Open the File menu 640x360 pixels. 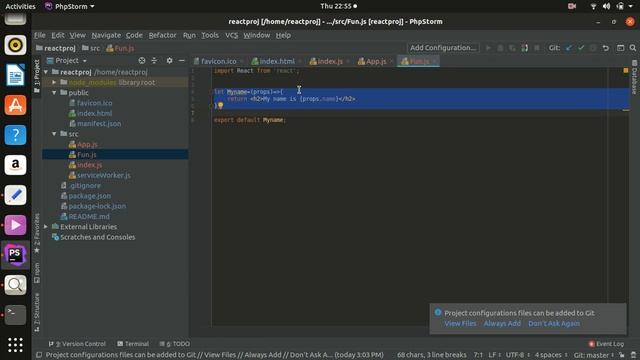40,35
